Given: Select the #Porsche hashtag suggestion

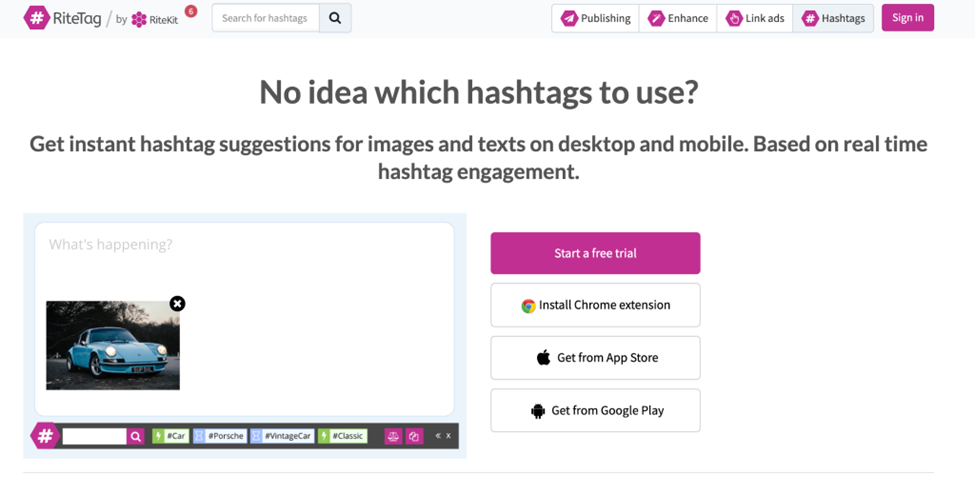Looking at the screenshot, I should coord(219,436).
